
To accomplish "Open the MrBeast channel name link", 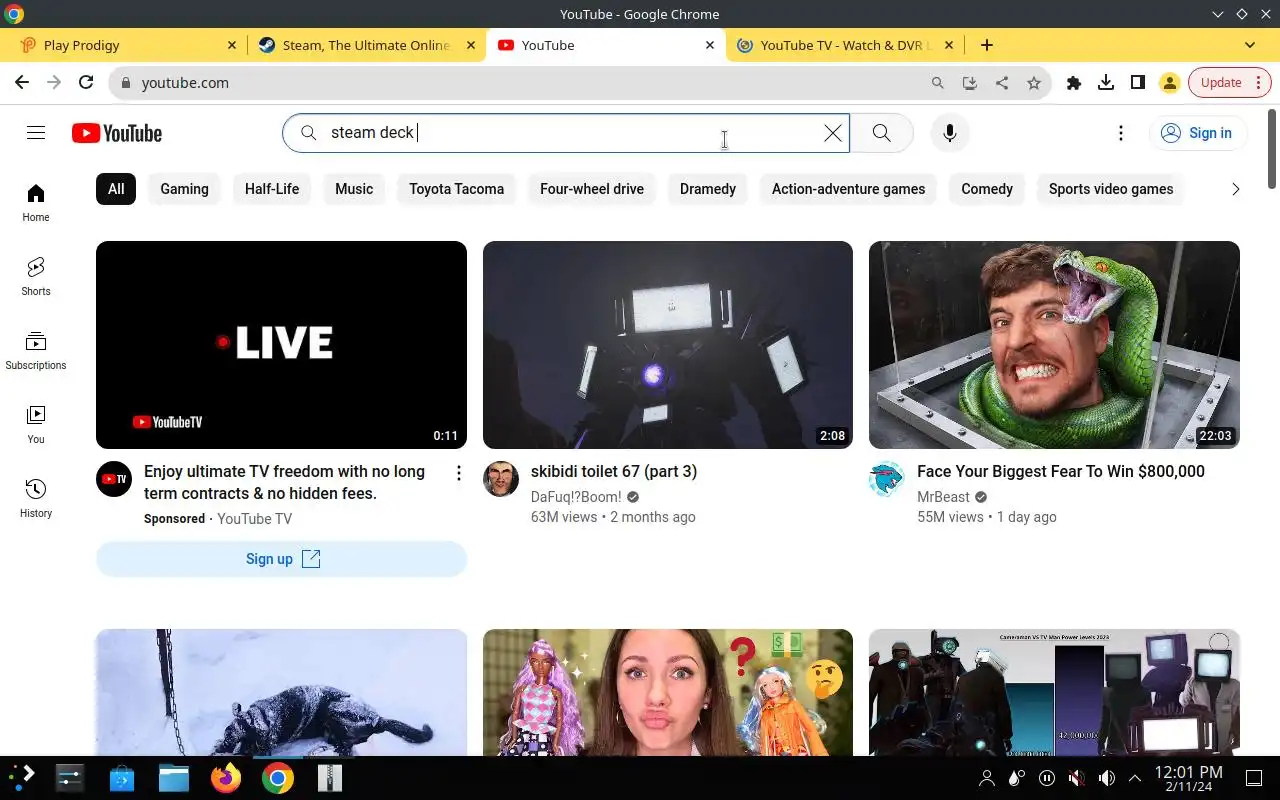I will click(x=943, y=497).
